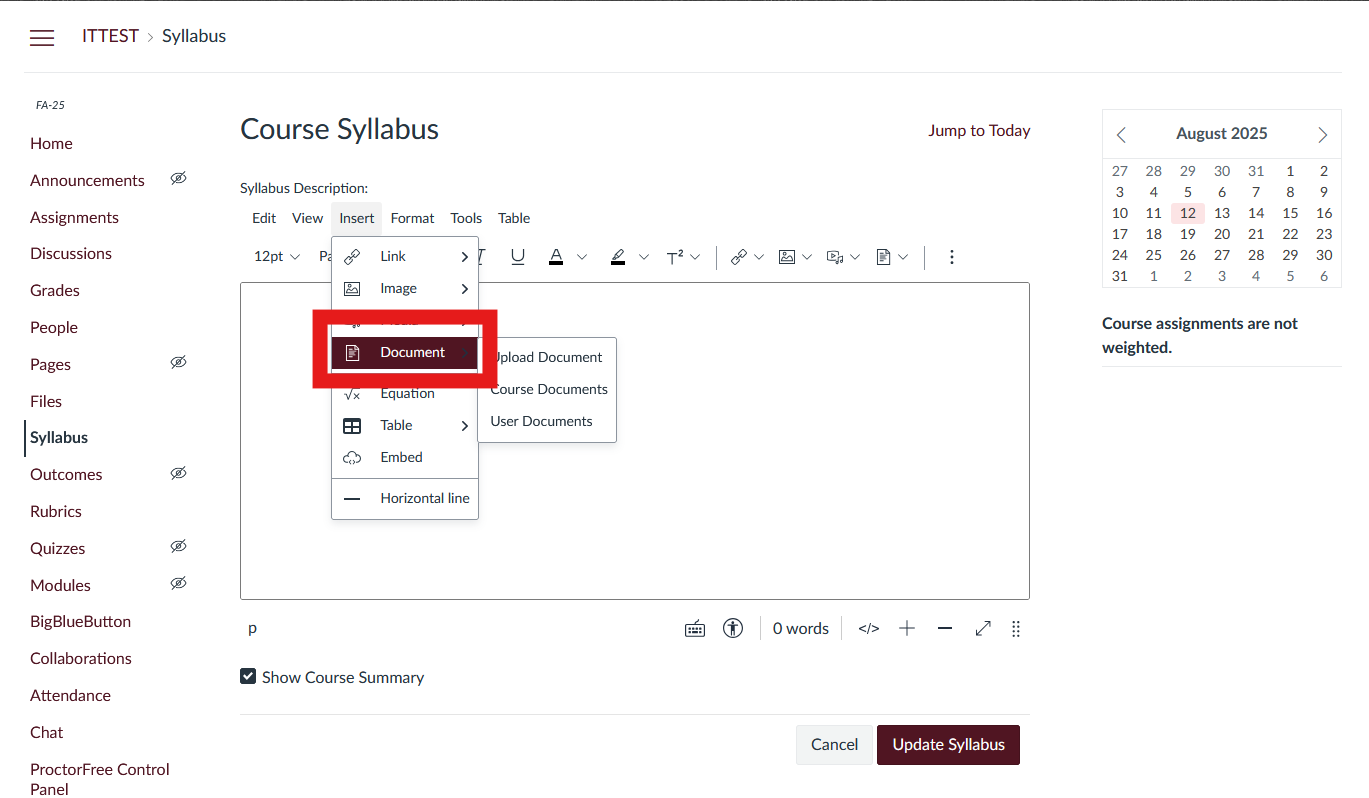
Task: Select Course Documents from submenu
Action: coord(547,389)
